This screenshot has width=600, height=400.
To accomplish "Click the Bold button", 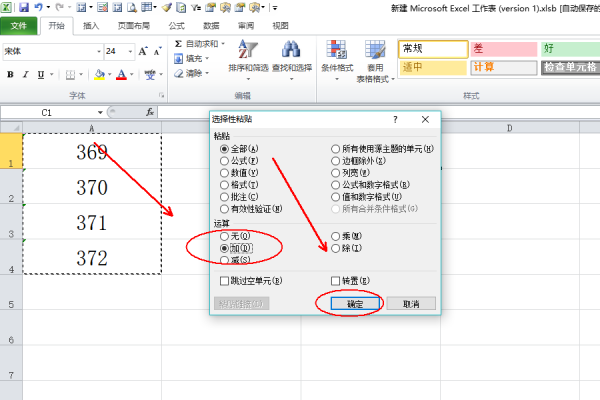I will pyautogui.click(x=10, y=74).
